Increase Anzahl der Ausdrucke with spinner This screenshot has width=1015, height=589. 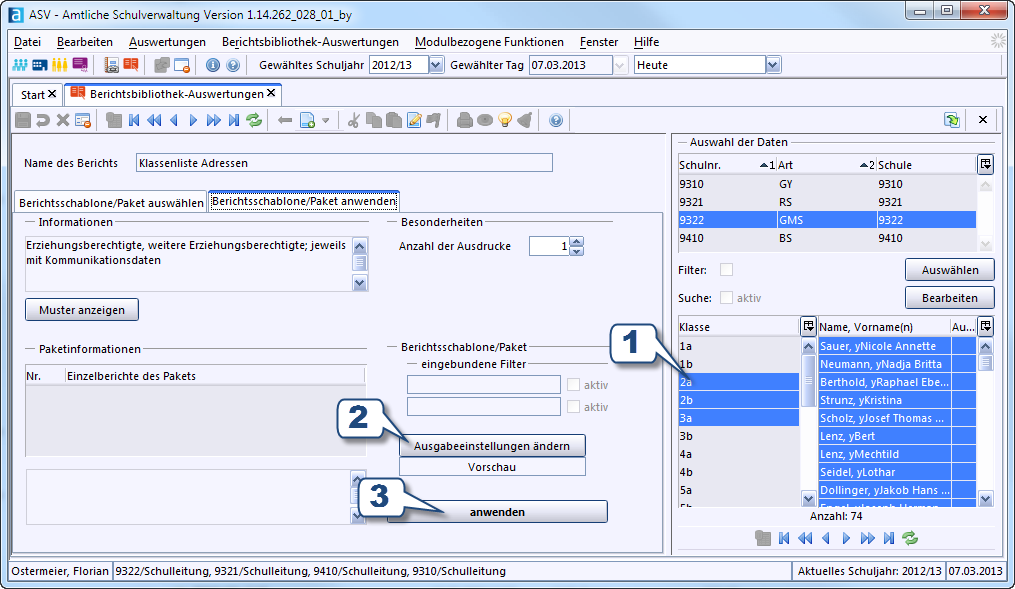(576, 241)
